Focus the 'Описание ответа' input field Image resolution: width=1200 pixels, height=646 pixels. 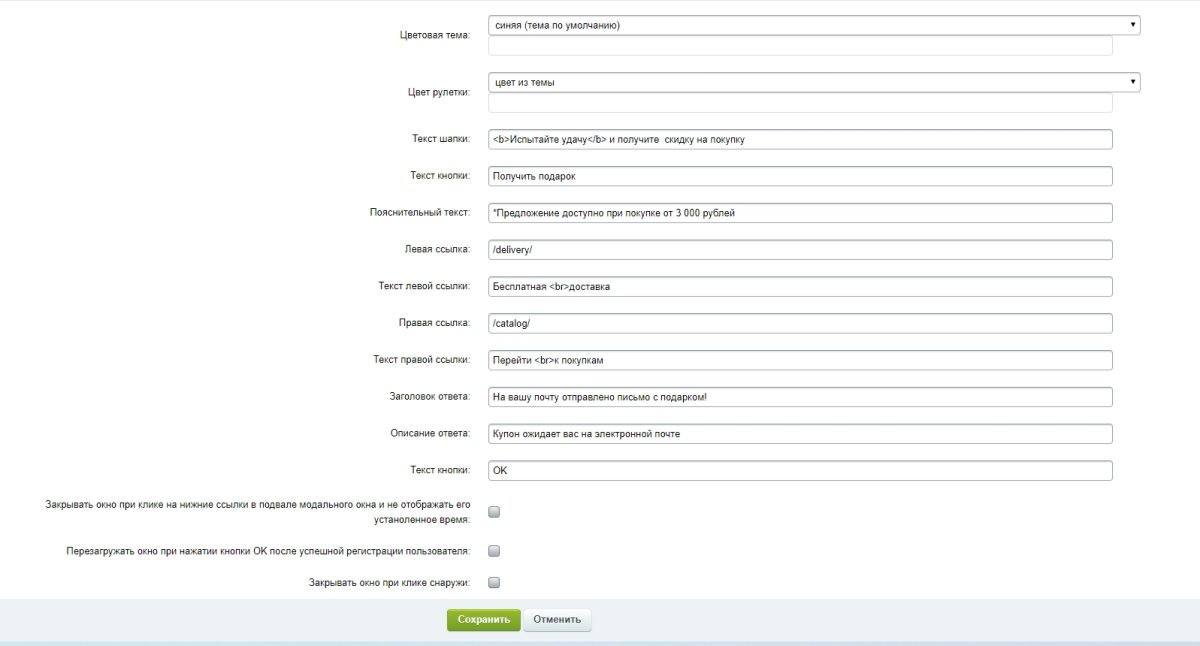coord(800,434)
